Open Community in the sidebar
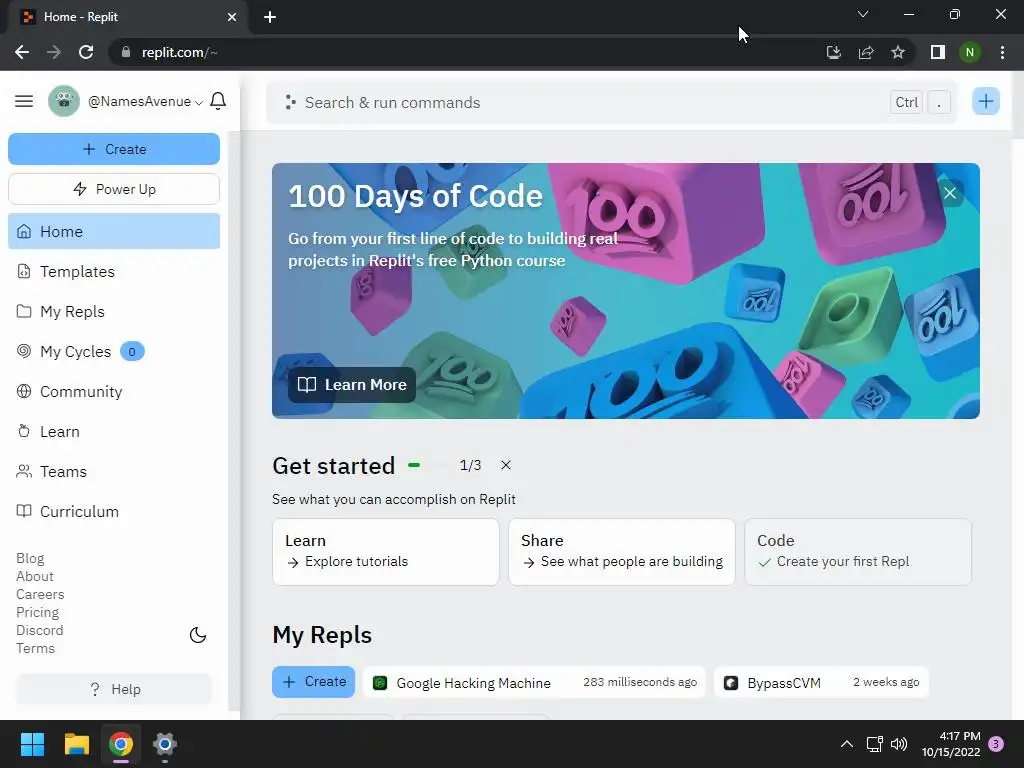 pos(114,392)
